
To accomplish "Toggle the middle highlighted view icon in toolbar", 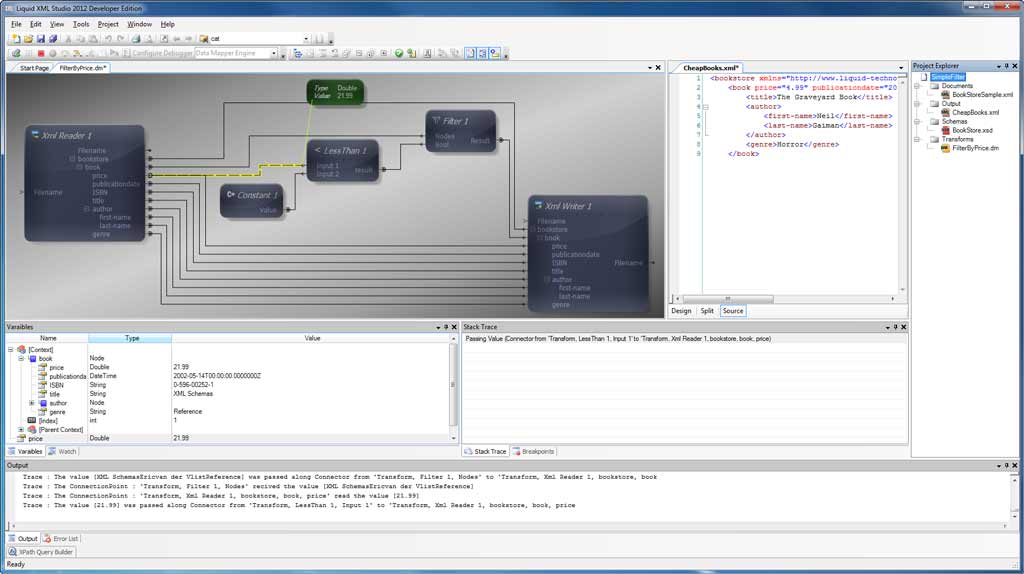I will [482, 53].
